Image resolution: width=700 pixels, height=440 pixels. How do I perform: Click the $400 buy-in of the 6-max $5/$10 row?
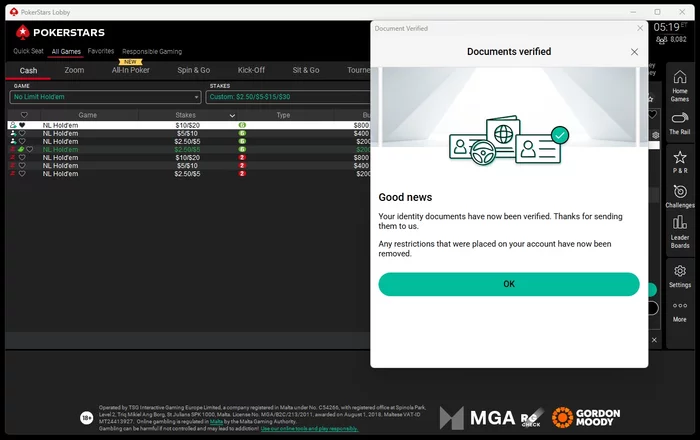pyautogui.click(x=361, y=133)
